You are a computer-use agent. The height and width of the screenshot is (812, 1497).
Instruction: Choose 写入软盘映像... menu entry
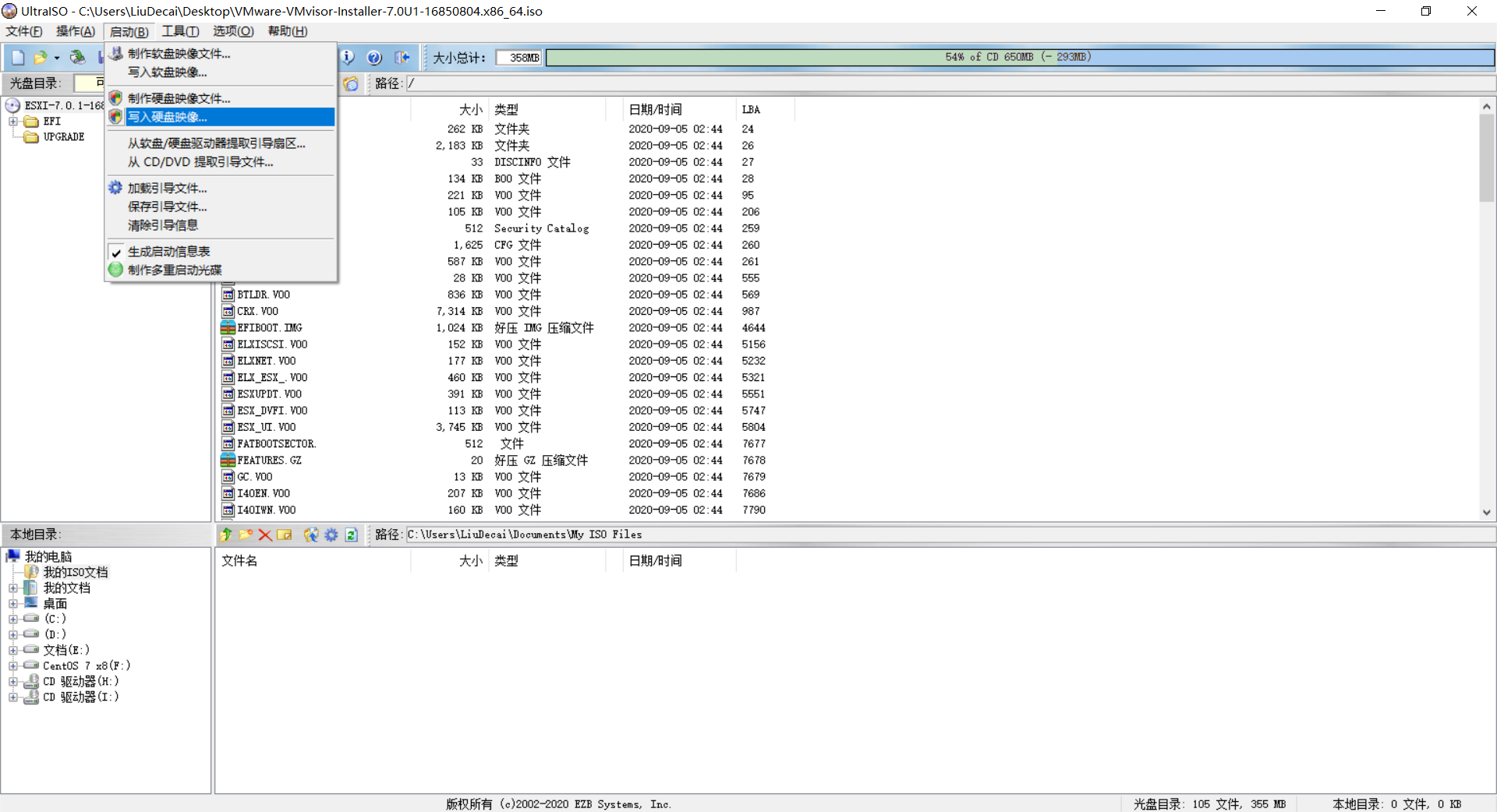click(x=221, y=72)
